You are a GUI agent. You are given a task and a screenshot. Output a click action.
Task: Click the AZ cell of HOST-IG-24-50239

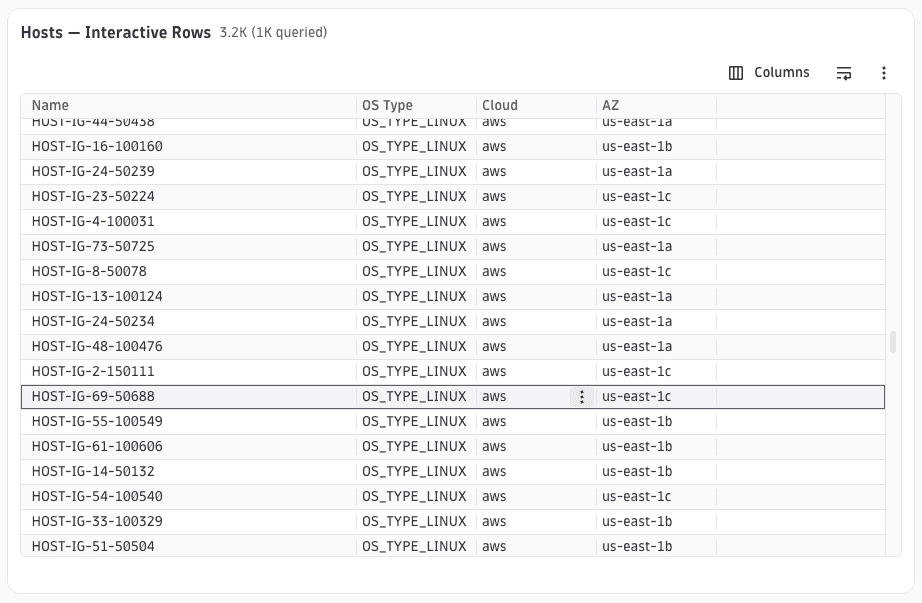pyautogui.click(x=656, y=171)
